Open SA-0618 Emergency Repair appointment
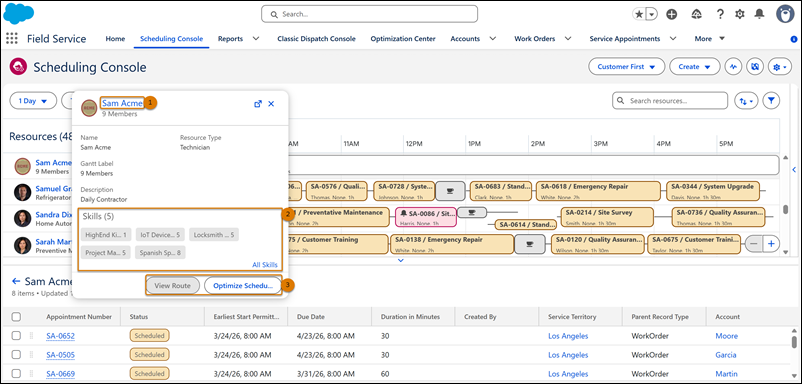The image size is (802, 384). 598,191
